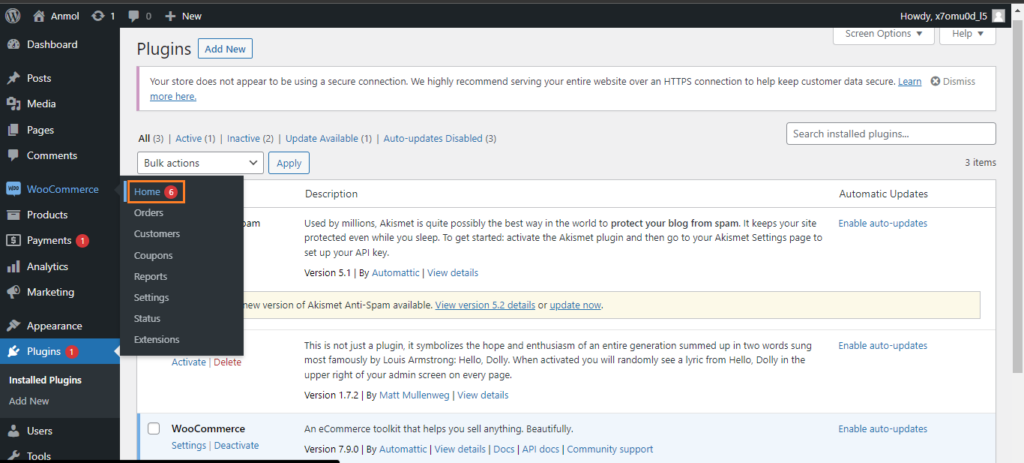1024x463 pixels.
Task: Tick the checkbox beside WooCommerce plugin row
Action: click(153, 428)
